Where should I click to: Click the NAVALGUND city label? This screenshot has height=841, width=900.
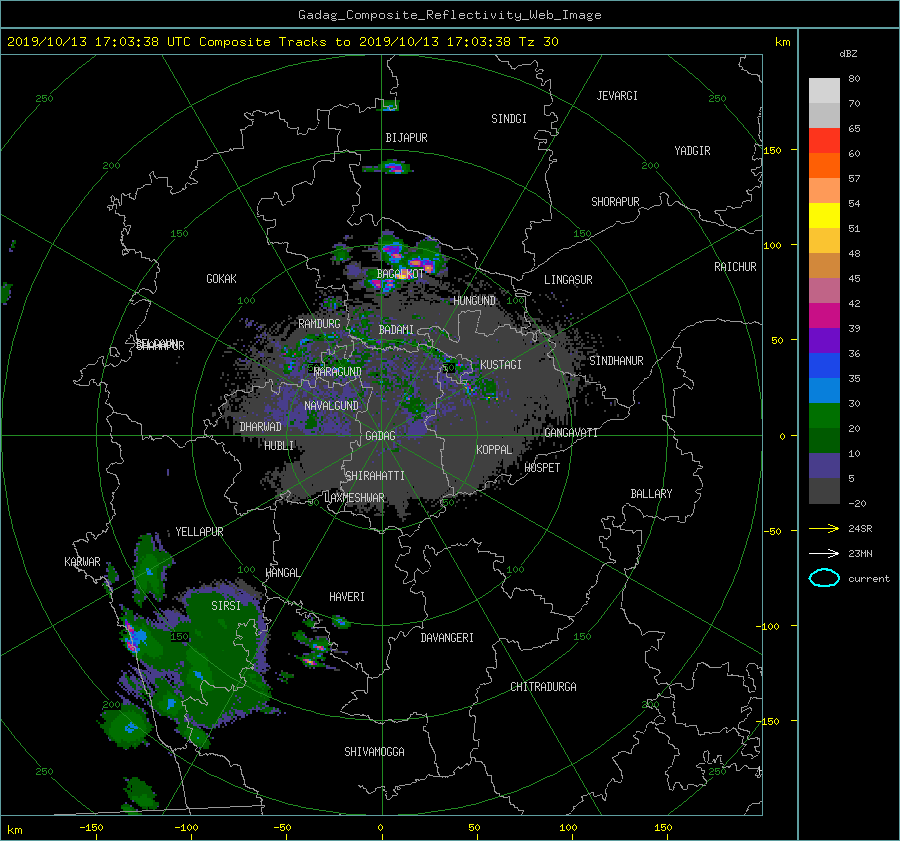point(331,406)
